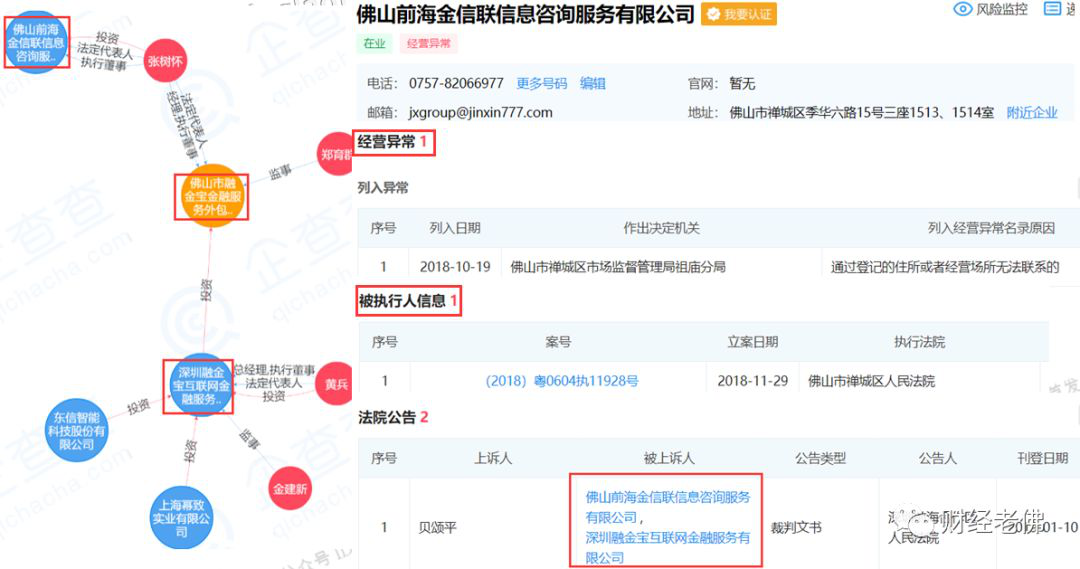Click the 编辑 link beside phone
Viewport: 1080px width, 569px height.
(x=592, y=83)
